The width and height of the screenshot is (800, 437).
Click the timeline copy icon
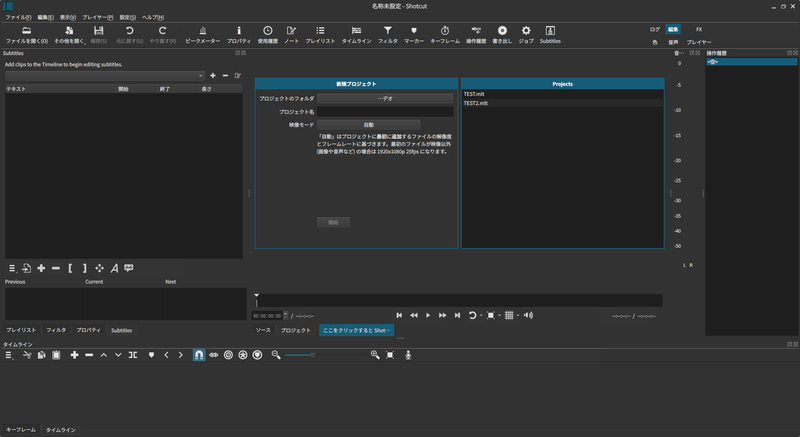(41, 355)
